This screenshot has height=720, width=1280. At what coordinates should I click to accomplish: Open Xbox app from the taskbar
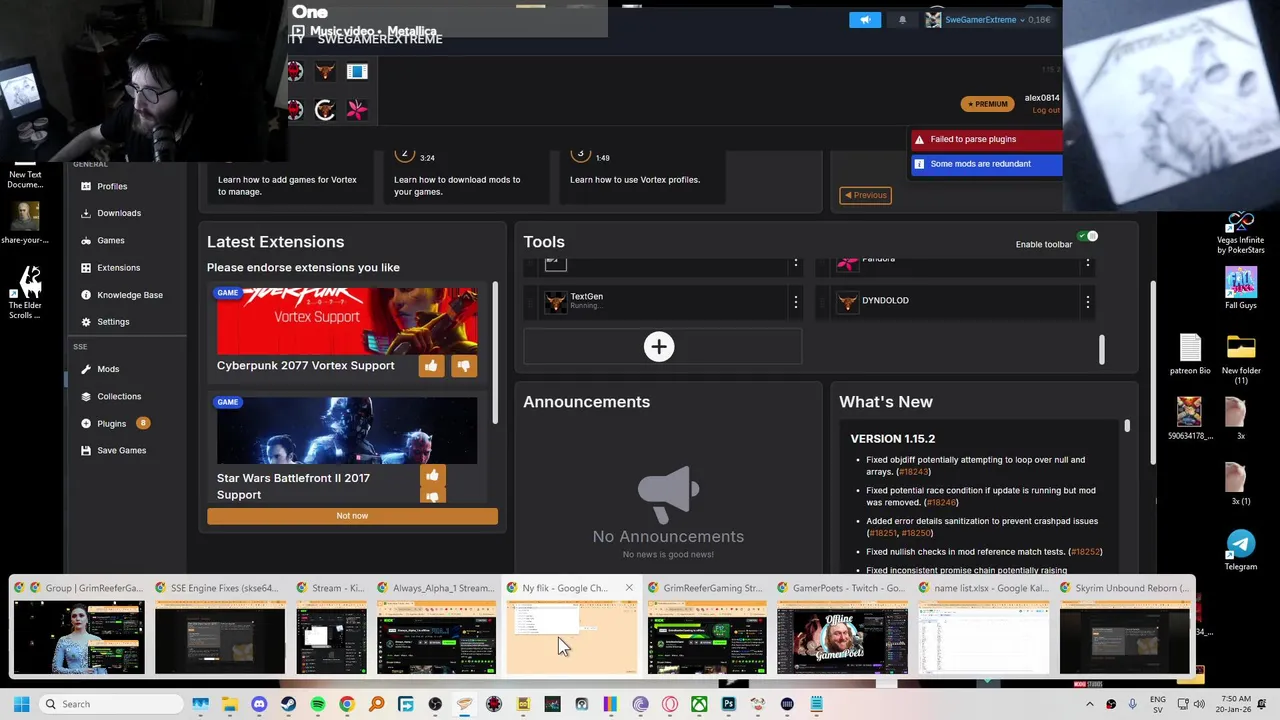point(699,704)
